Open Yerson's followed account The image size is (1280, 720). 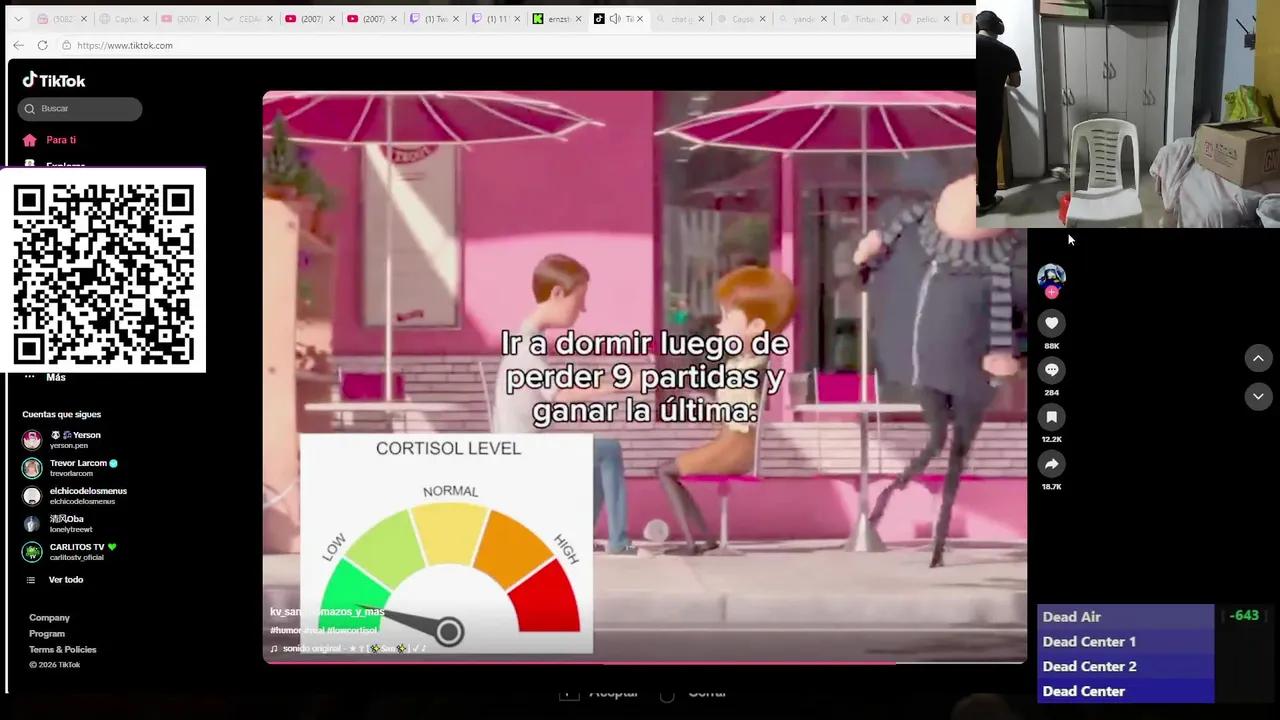coord(62,439)
